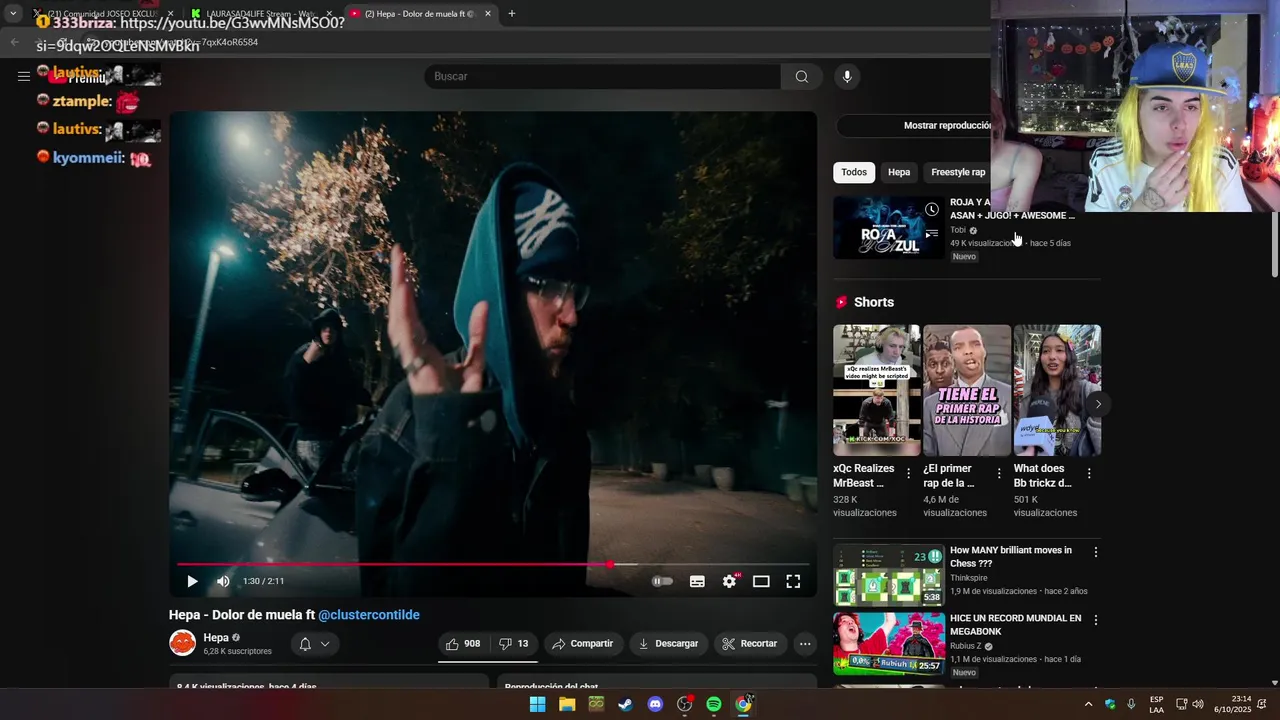The height and width of the screenshot is (720, 1280).
Task: Open the xQc Realizes MrBeast short
Action: coord(877,390)
